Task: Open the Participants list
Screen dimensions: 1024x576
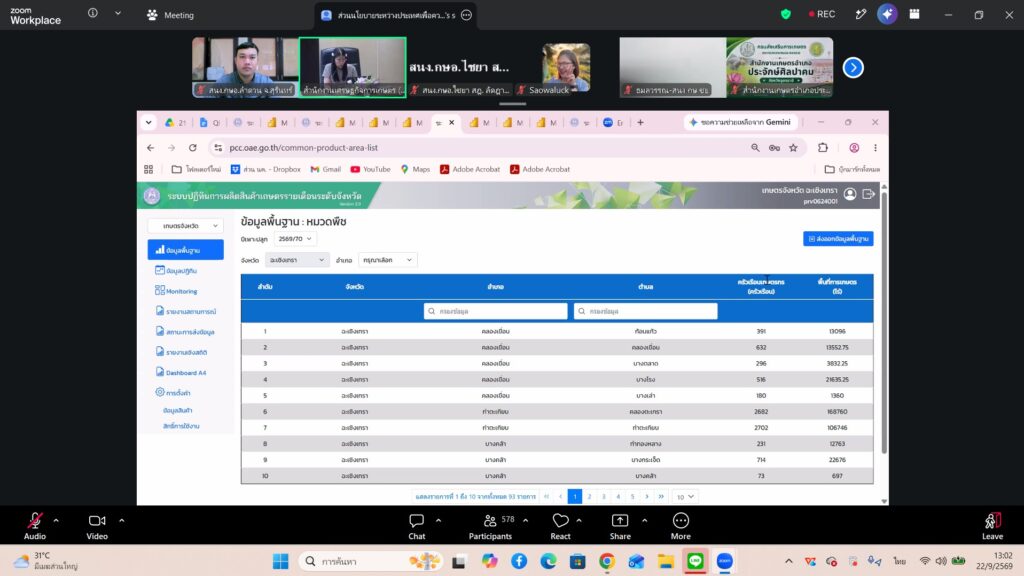Action: pyautogui.click(x=490, y=526)
